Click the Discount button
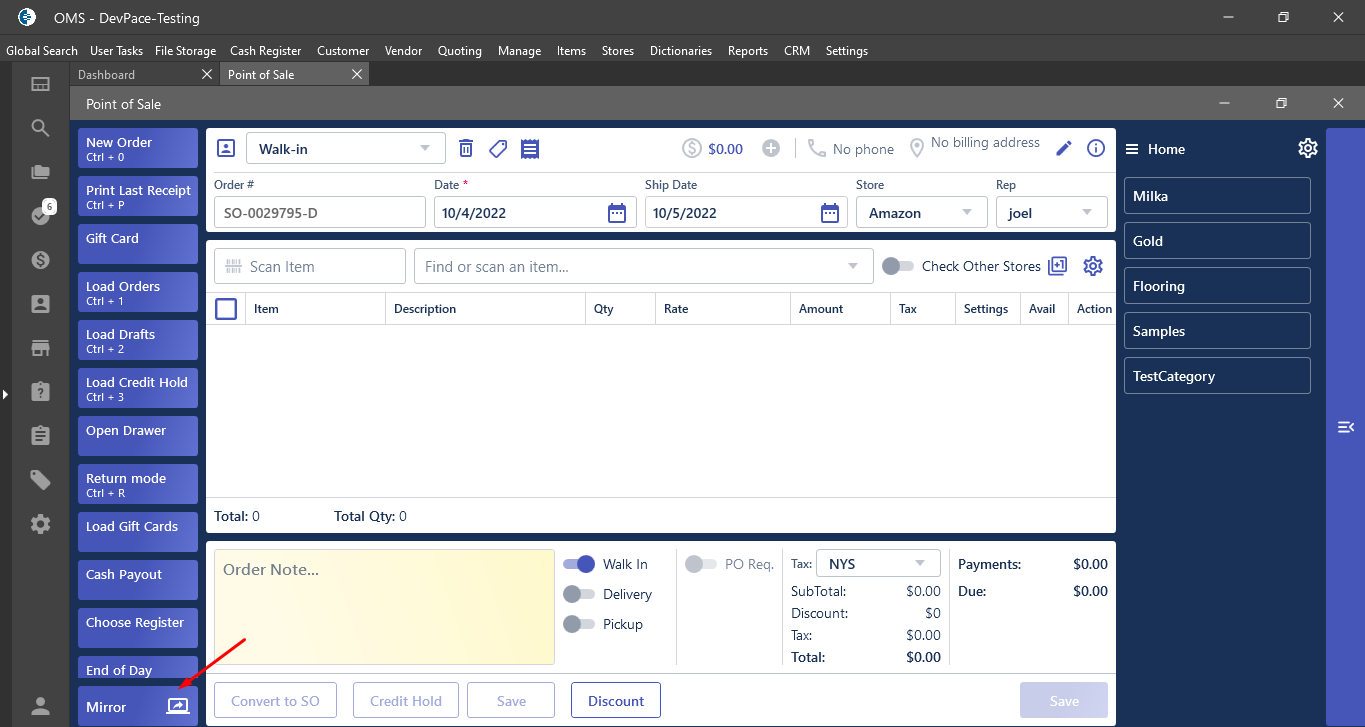 point(615,701)
